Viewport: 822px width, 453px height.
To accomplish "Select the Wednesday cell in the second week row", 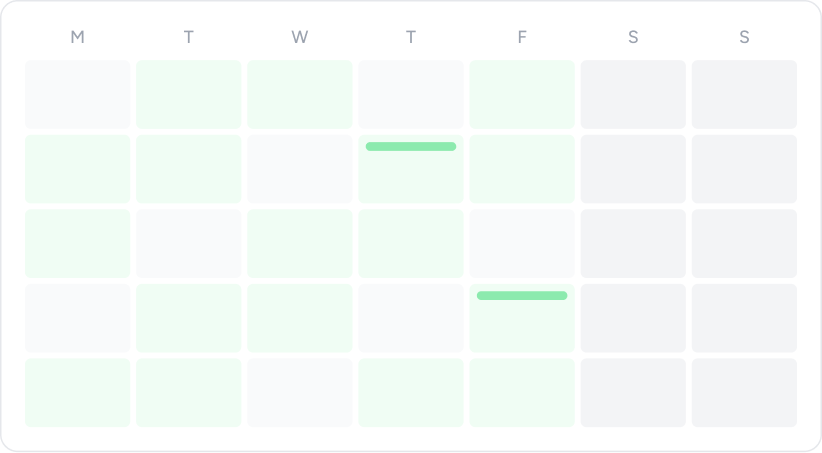I will 300,169.
